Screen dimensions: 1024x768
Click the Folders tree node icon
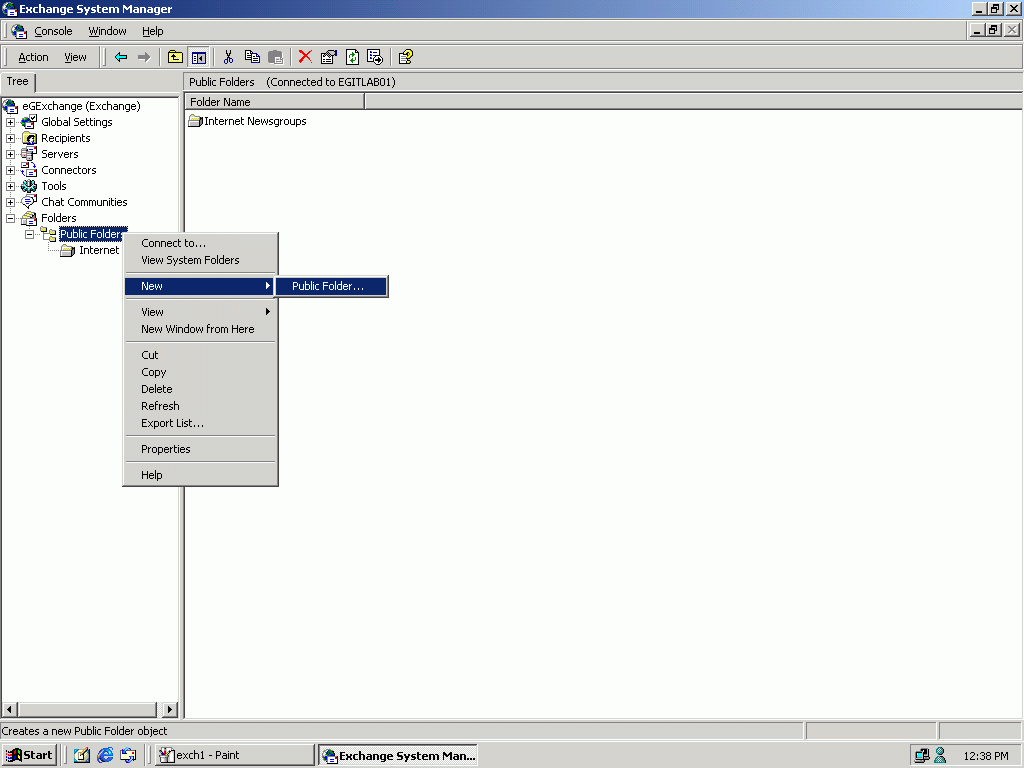tap(29, 218)
